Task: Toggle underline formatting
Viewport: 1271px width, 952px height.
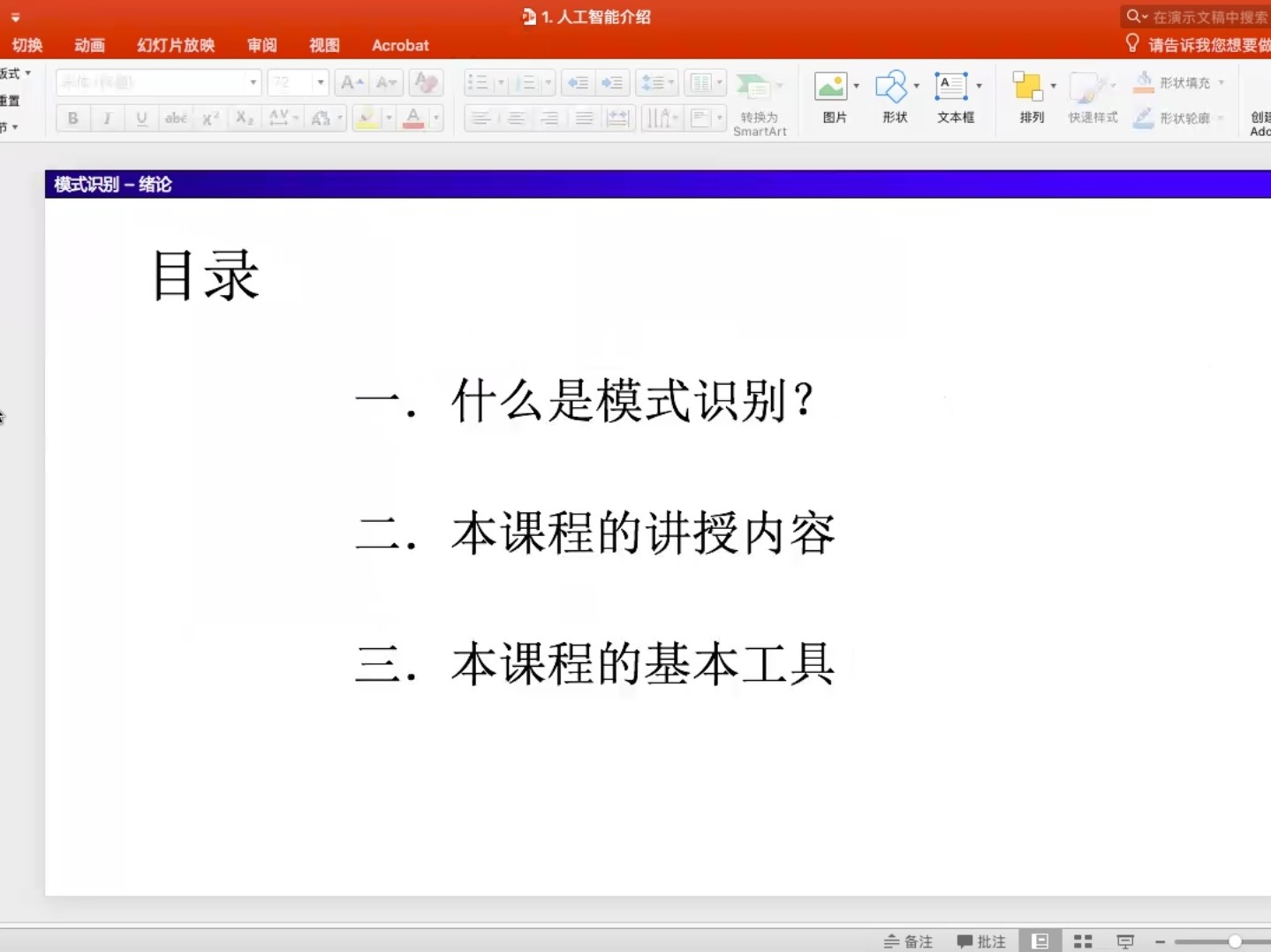Action: pyautogui.click(x=141, y=117)
